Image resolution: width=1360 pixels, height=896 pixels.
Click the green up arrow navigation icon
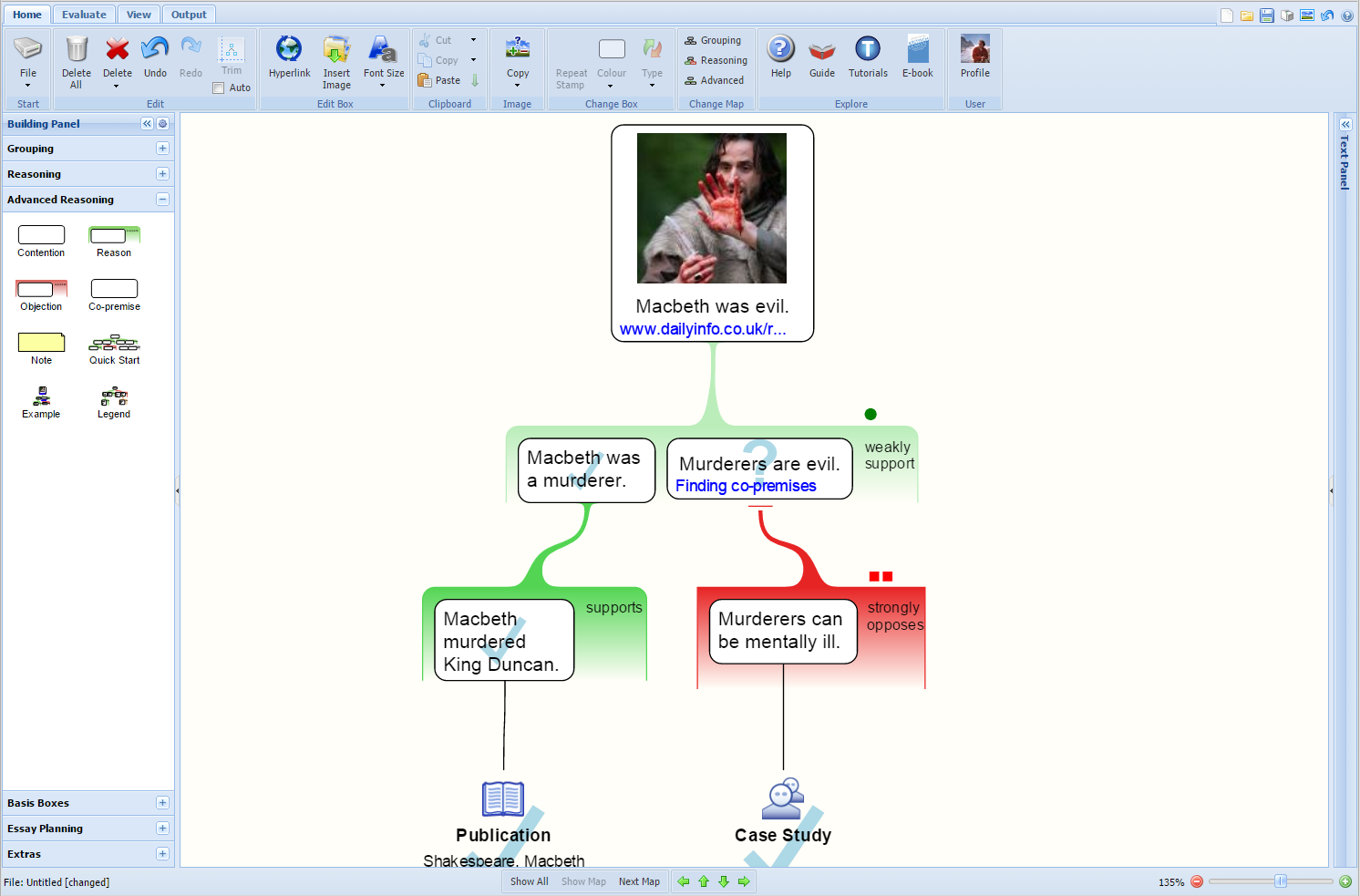[704, 881]
